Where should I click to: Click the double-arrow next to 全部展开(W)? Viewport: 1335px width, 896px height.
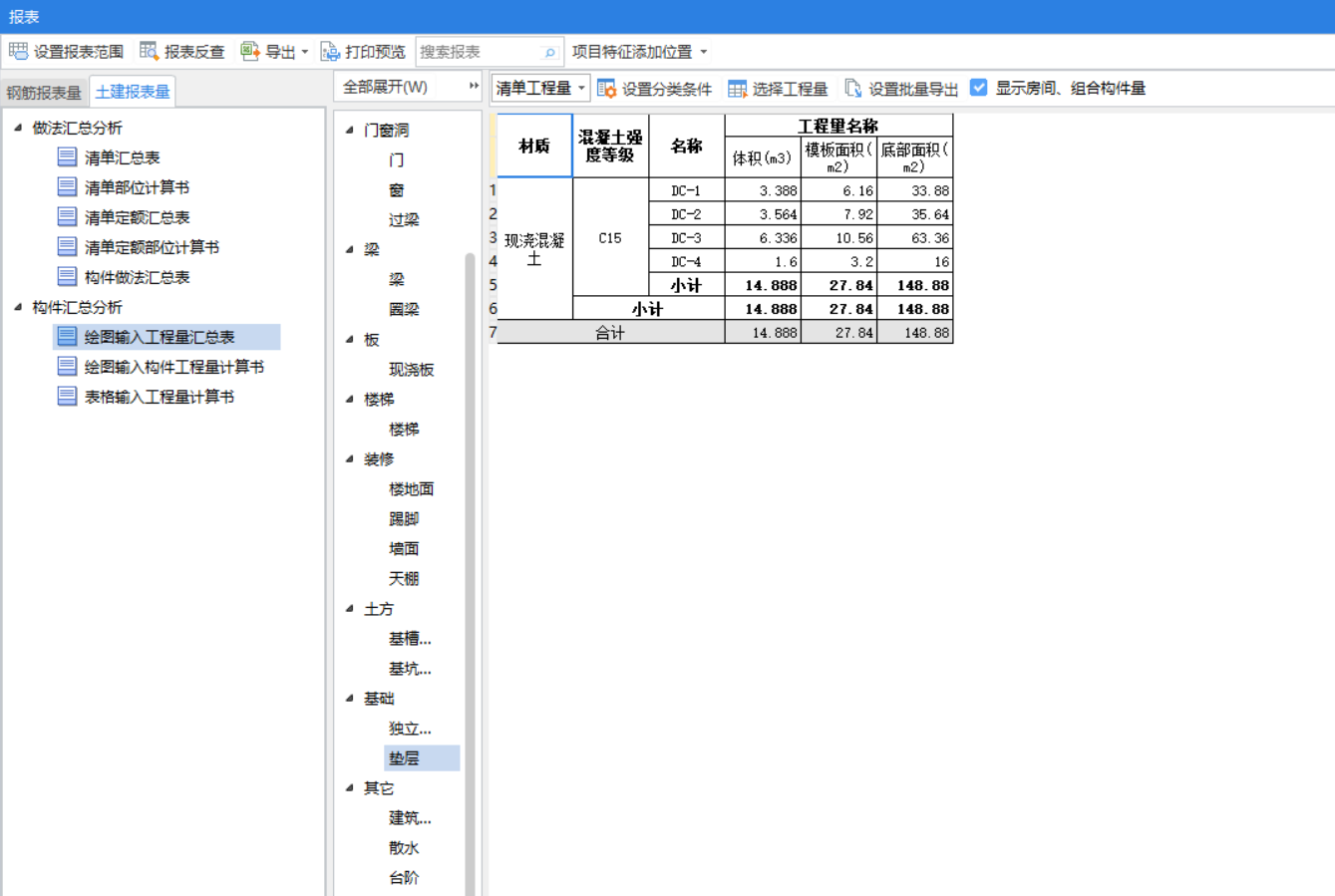[x=474, y=87]
